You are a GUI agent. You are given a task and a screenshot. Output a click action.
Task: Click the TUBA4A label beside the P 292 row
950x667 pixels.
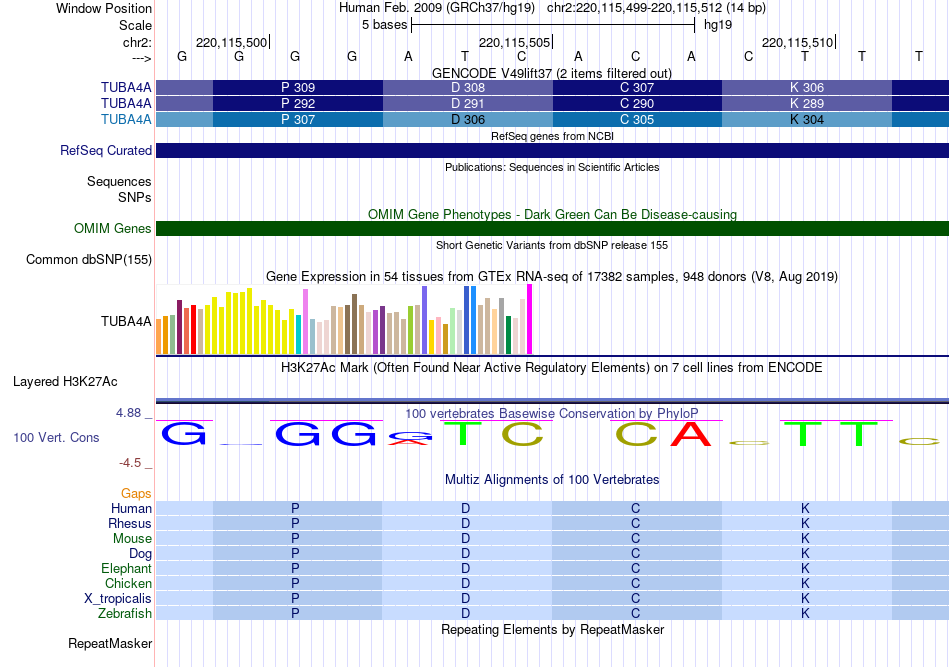coord(126,104)
